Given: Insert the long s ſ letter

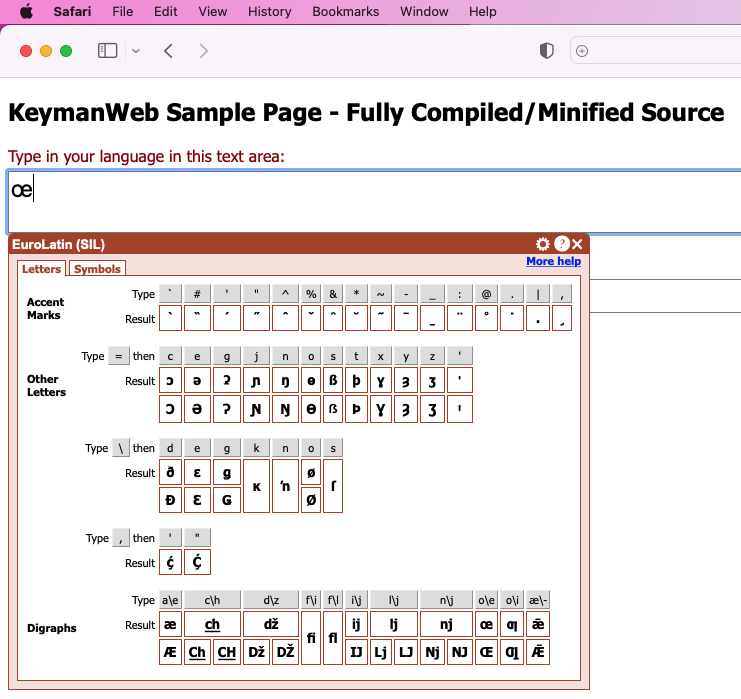Looking at the screenshot, I should (x=333, y=486).
